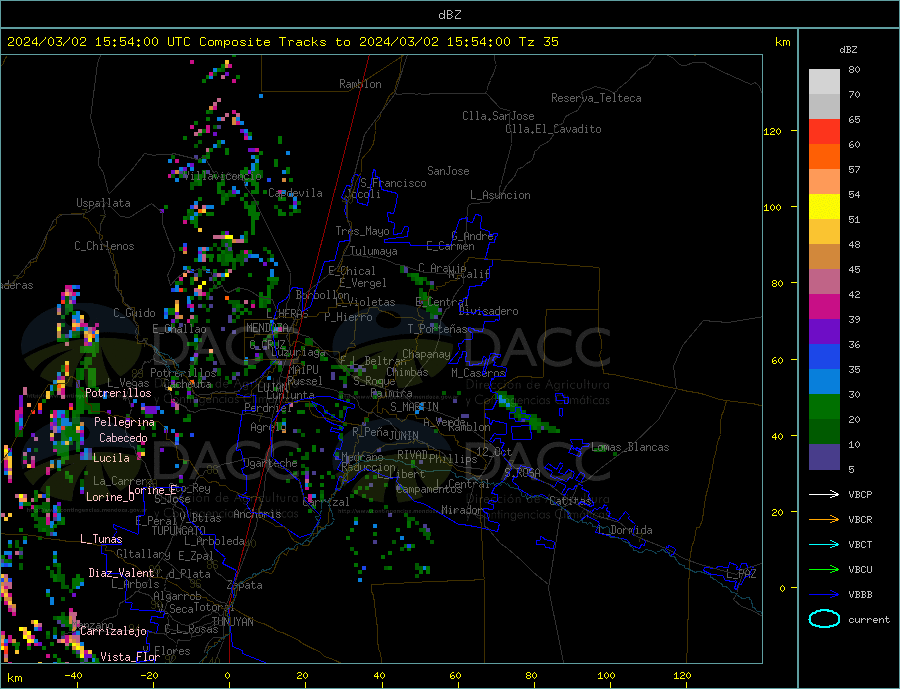Click the light gray 70 dBZ swatch

tap(824, 82)
